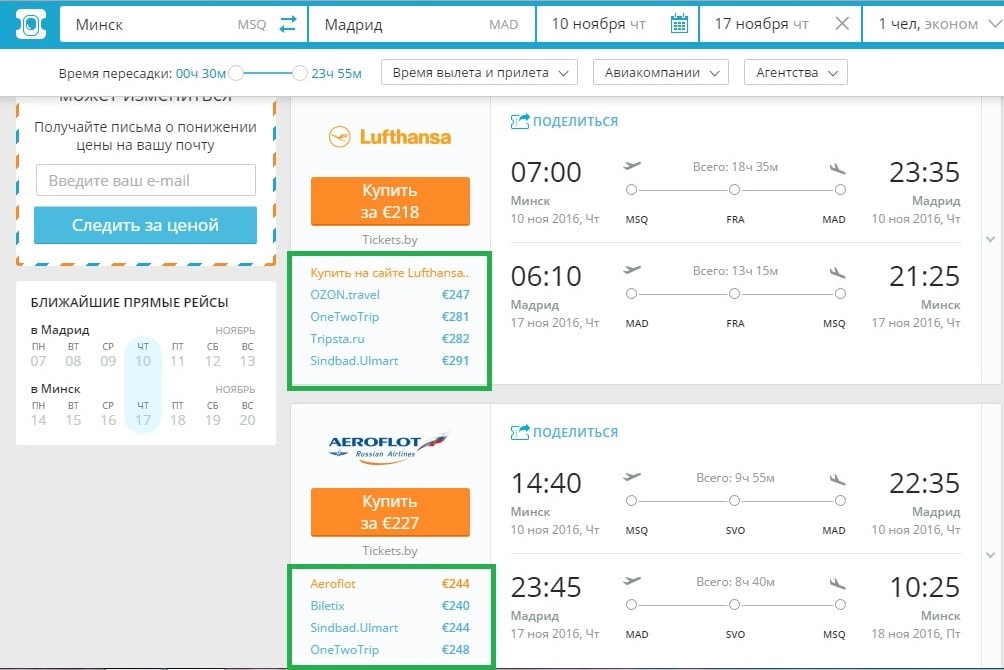The image size is (1004, 670).
Task: Choose the Biletix offer for €240
Action: tap(390, 605)
